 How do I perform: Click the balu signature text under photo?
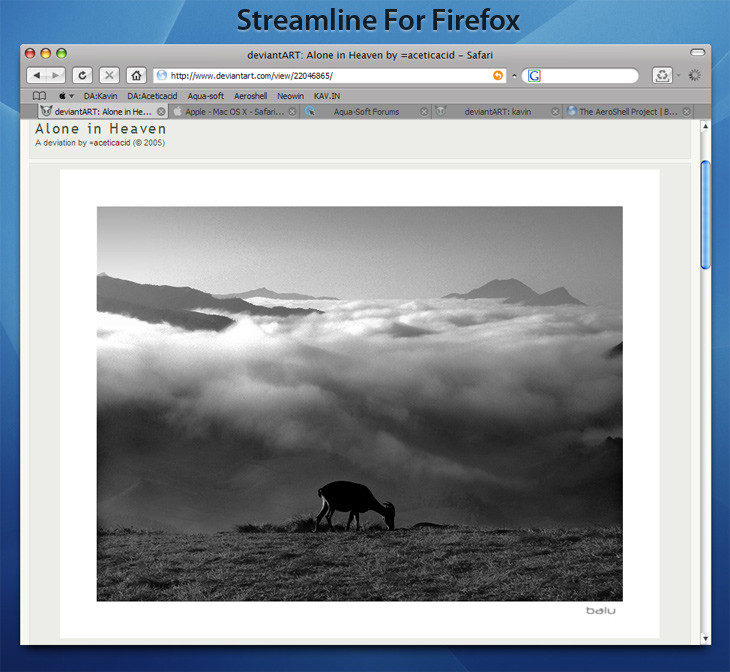pyautogui.click(x=601, y=611)
